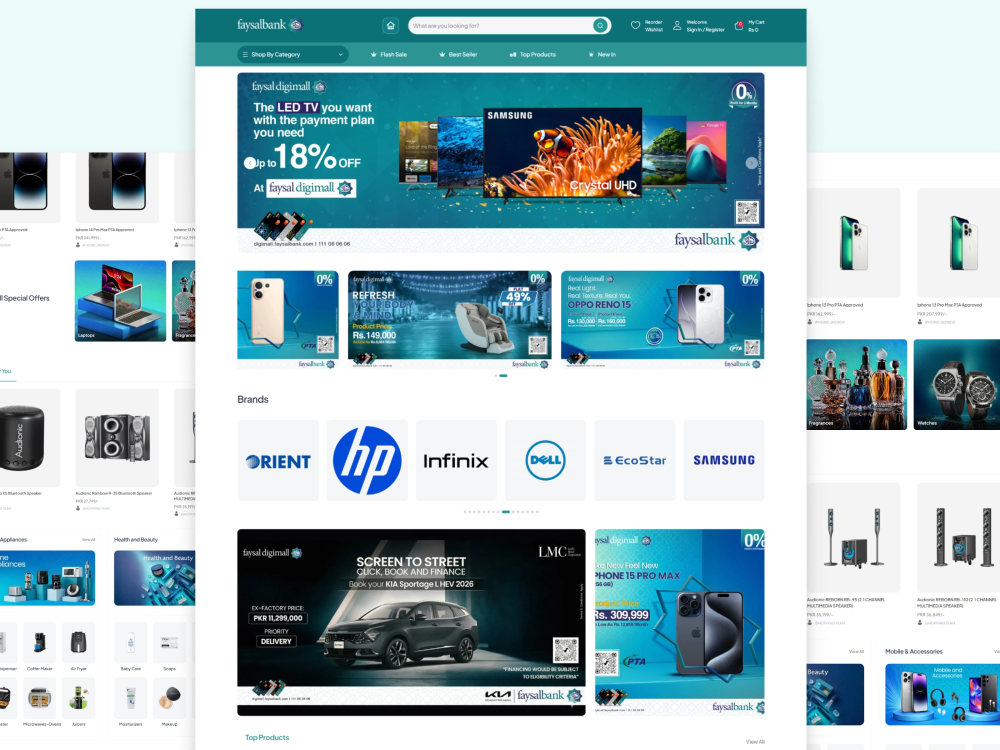Open the OPPO Reno 15 banner
Image resolution: width=1000 pixels, height=750 pixels.
pyautogui.click(x=663, y=320)
